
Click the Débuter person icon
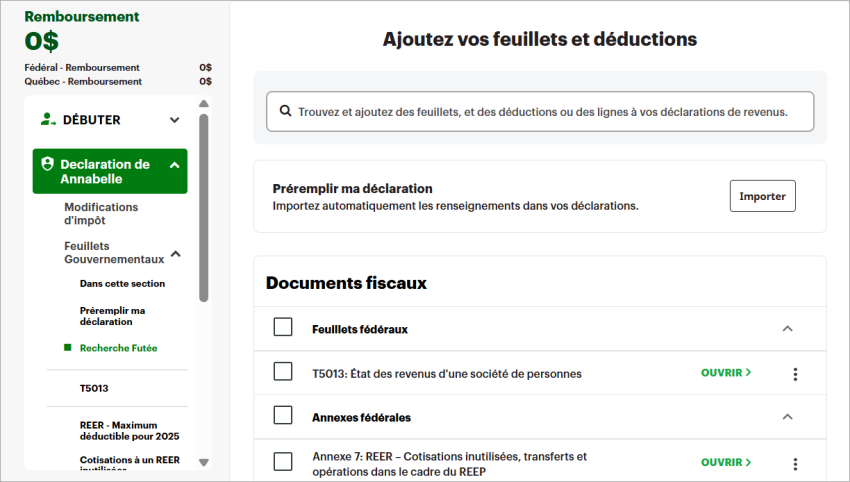tap(48, 120)
